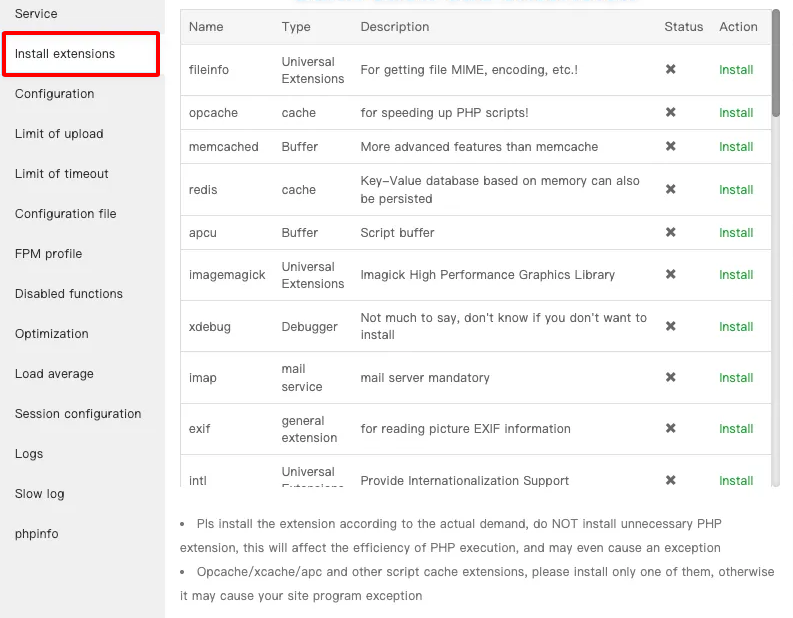793x618 pixels.
Task: Open the Configuration menu item
Action: coord(55,94)
